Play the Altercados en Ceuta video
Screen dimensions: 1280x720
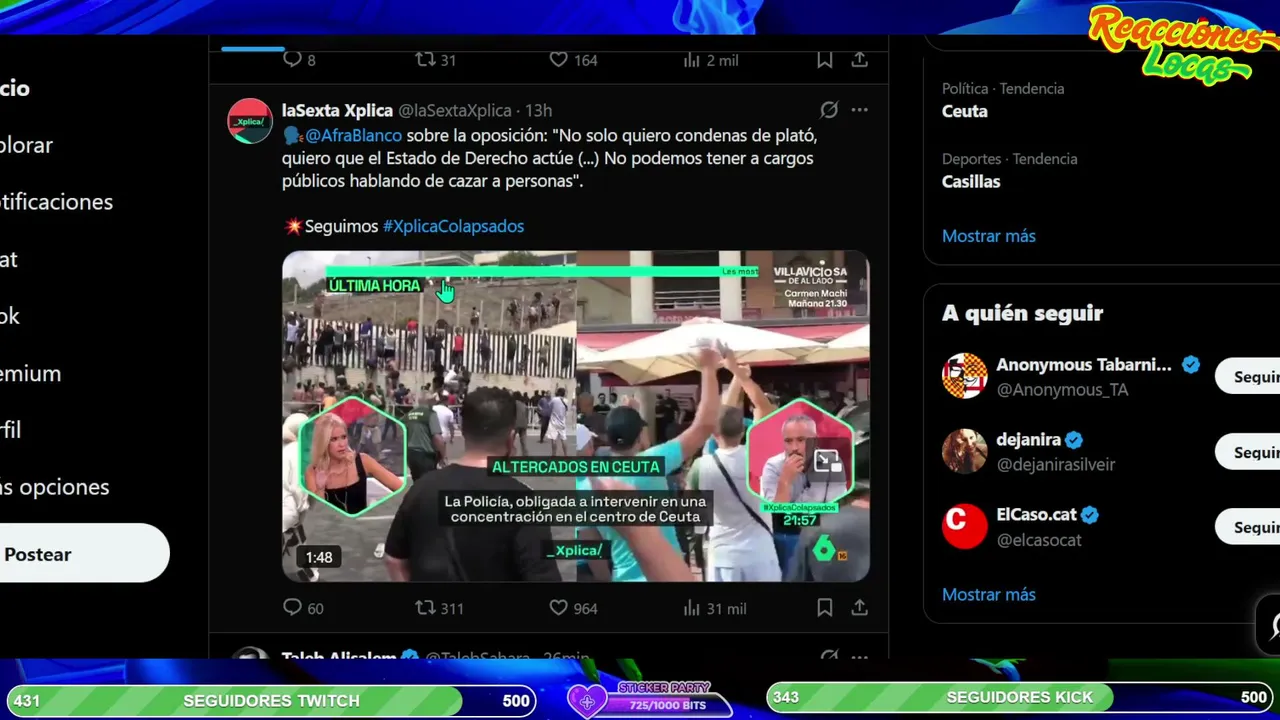(575, 416)
